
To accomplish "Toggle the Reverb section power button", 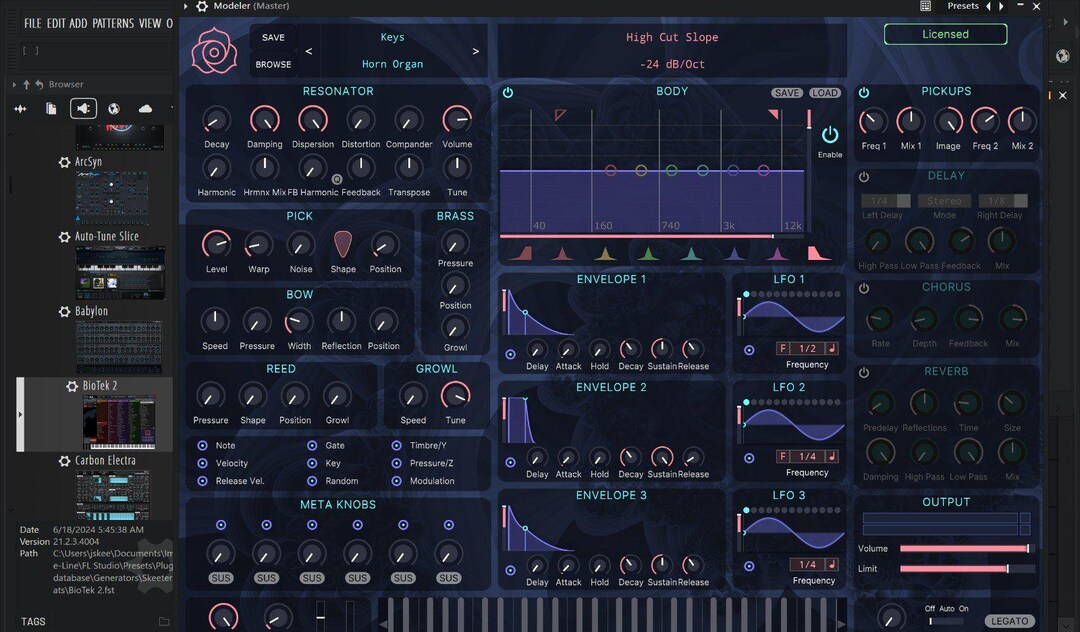I will pyautogui.click(x=864, y=372).
